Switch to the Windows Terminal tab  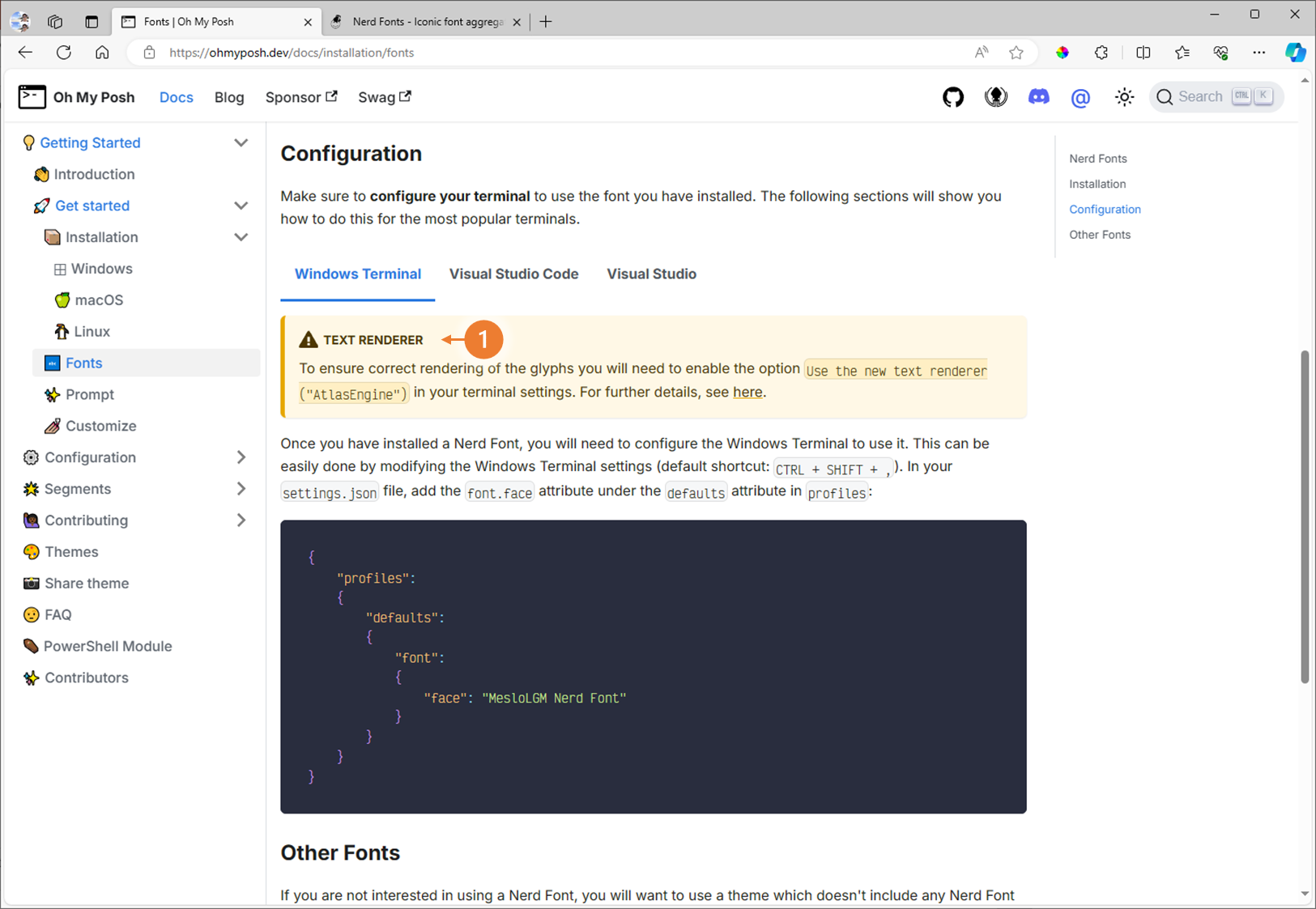click(358, 274)
